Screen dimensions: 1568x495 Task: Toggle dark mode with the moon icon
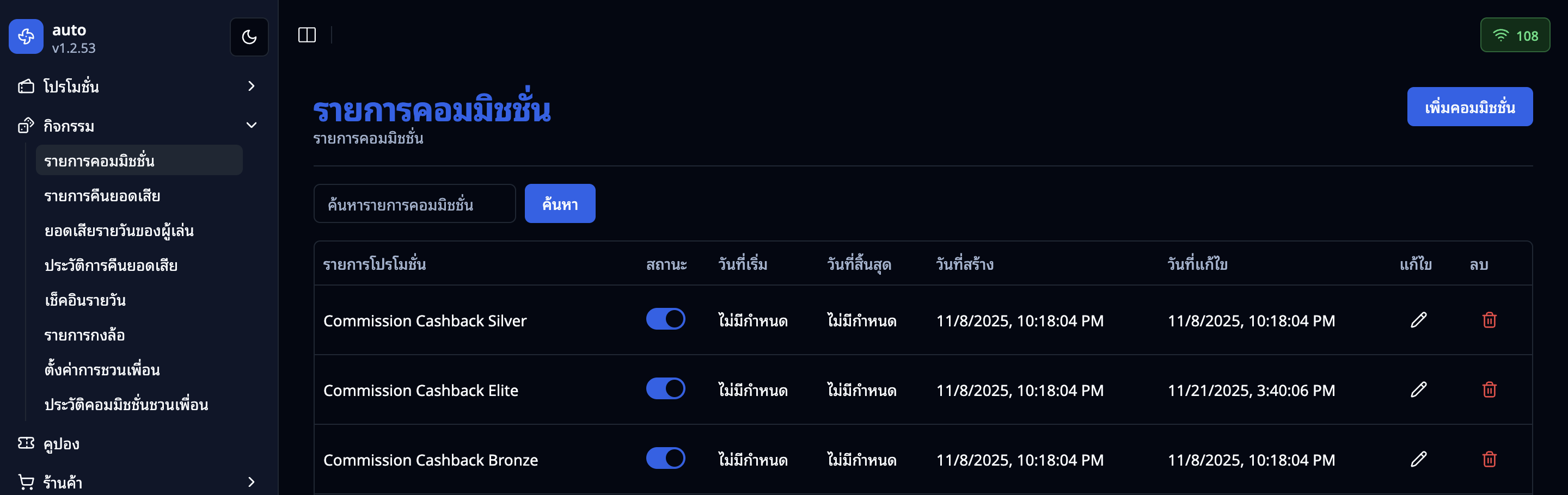249,36
